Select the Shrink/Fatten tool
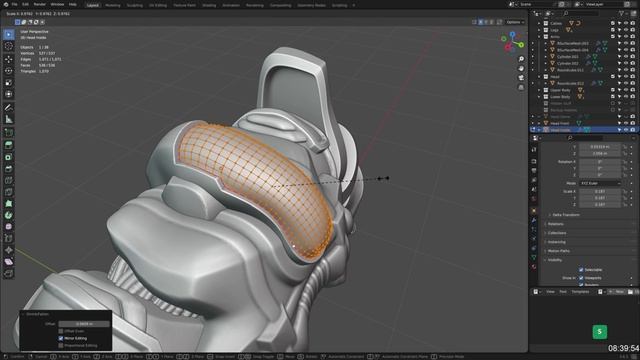Image resolution: width=640 pixels, height=360 pixels. pyautogui.click(x=9, y=250)
